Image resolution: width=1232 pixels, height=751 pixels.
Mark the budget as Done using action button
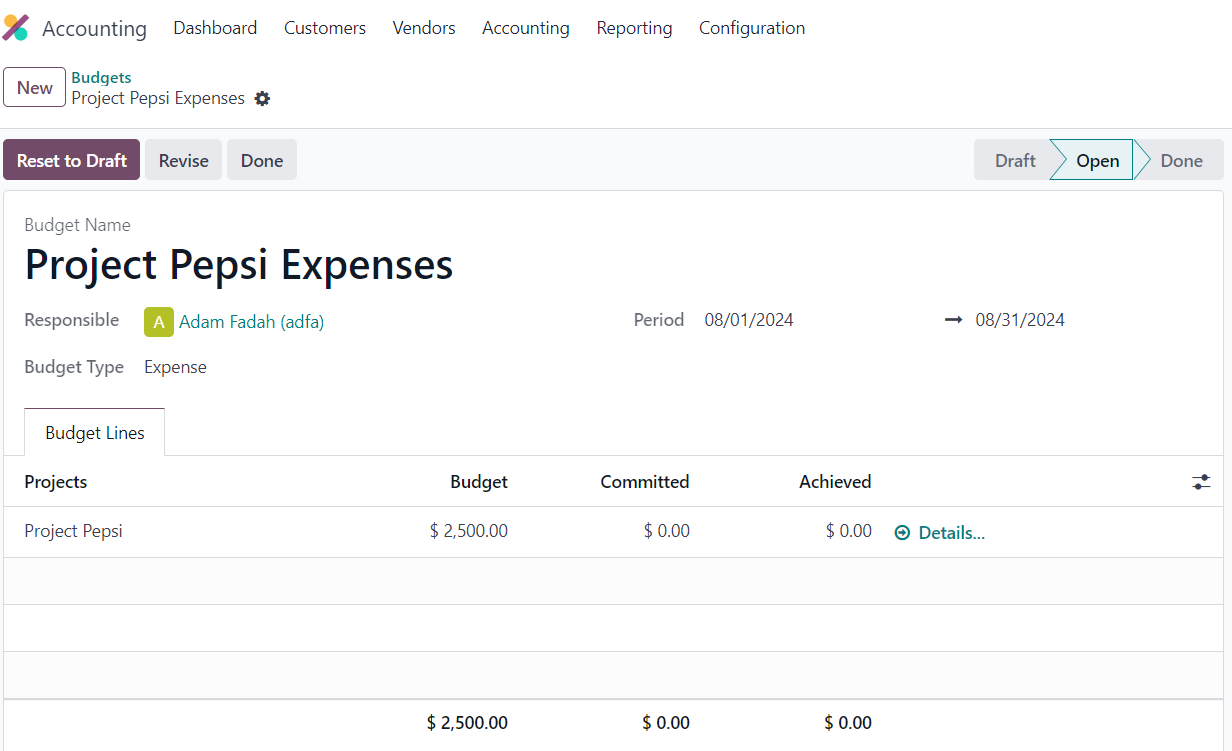click(x=262, y=160)
